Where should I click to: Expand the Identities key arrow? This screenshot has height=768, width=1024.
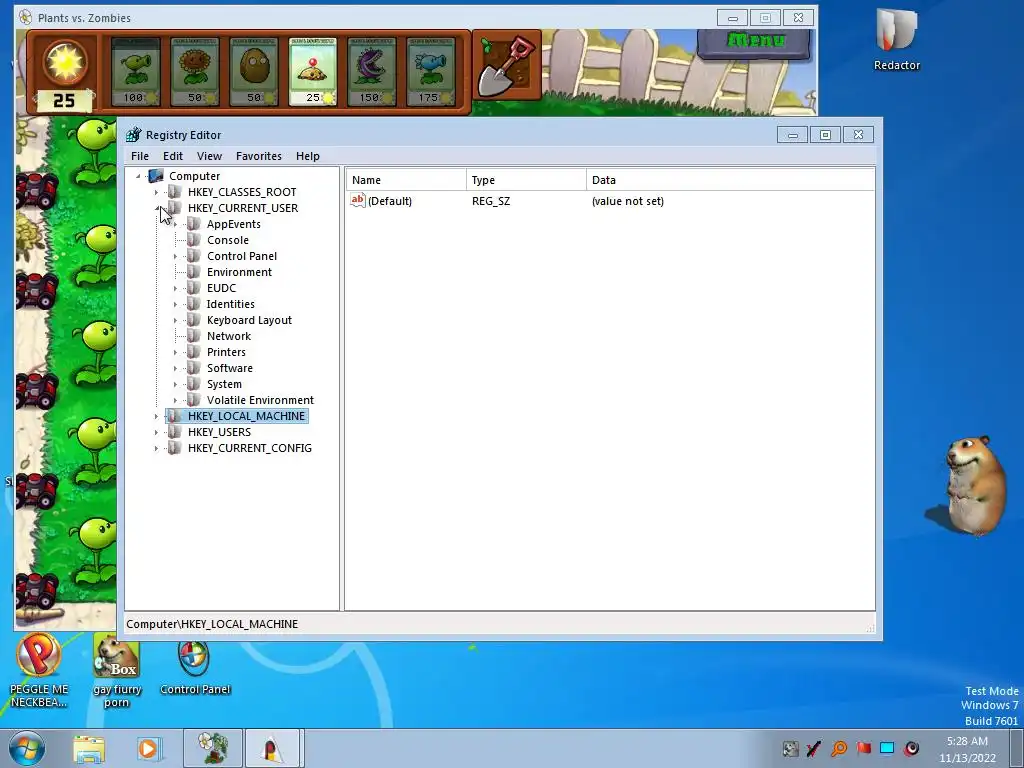[x=175, y=304]
